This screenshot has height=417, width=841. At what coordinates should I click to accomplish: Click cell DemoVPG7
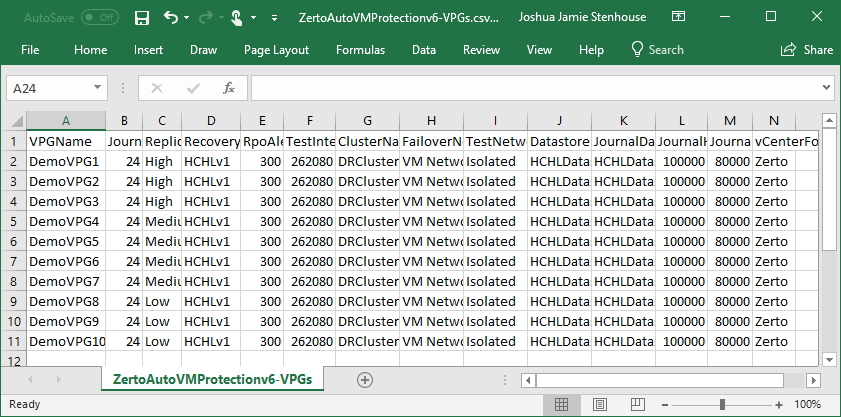click(x=66, y=281)
